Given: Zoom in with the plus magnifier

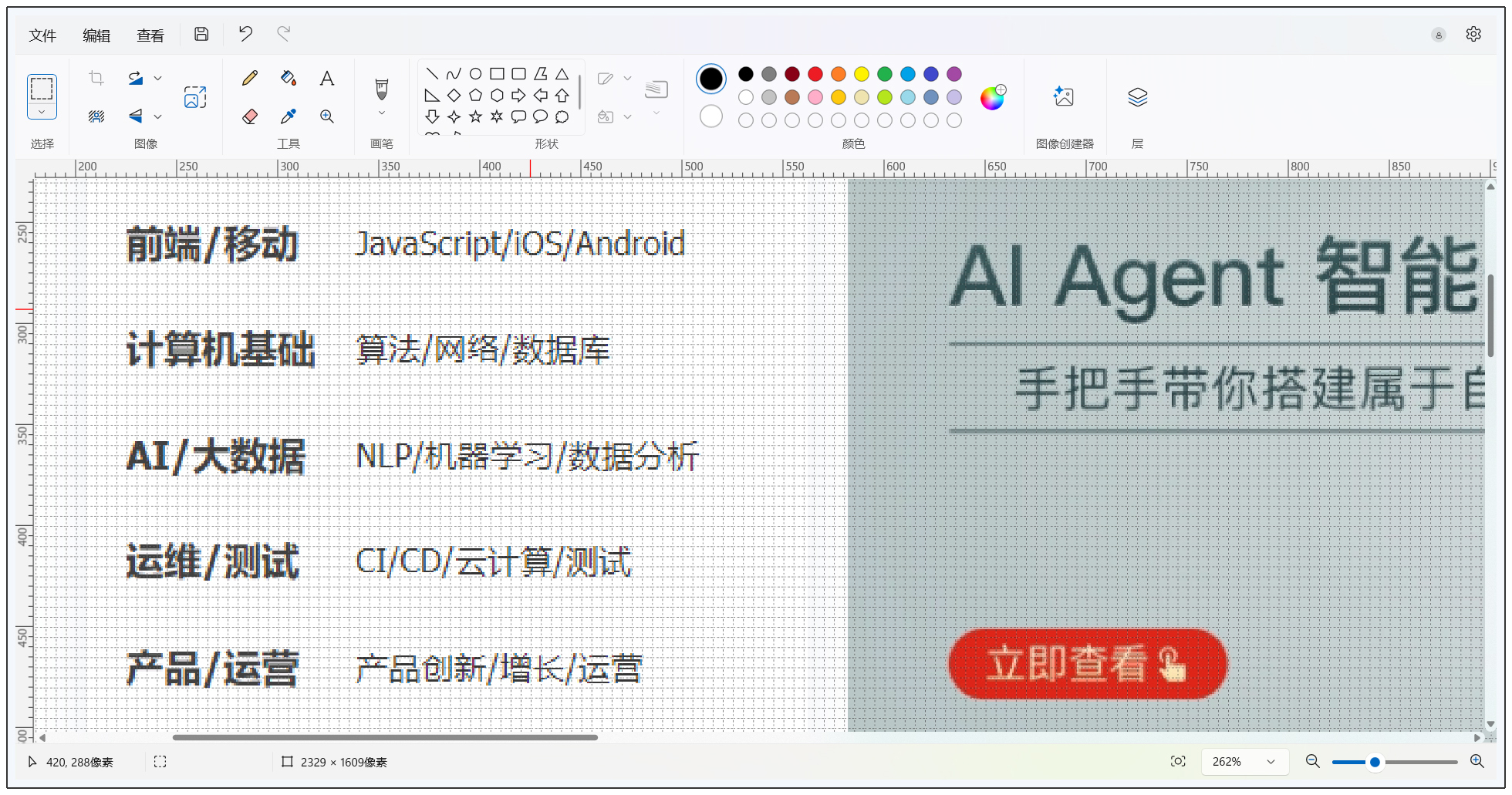Looking at the screenshot, I should tap(1477, 762).
